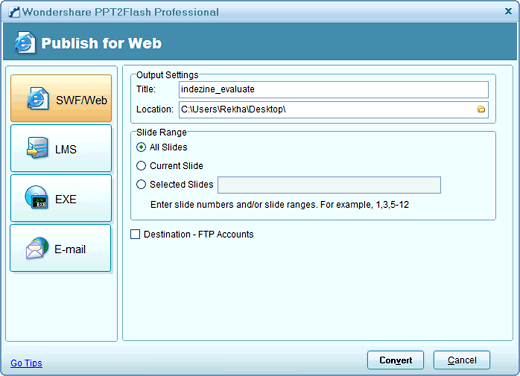Cancel the publish dialog
This screenshot has height=376, width=520.
point(462,360)
